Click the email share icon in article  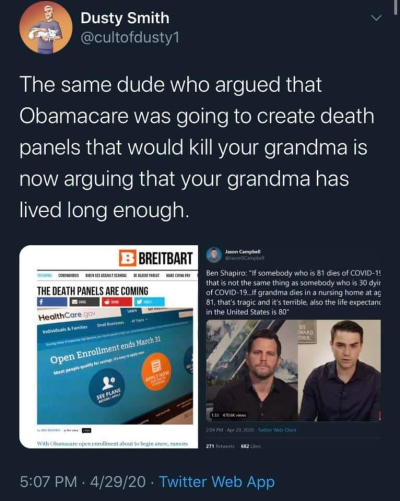click(x=84, y=302)
